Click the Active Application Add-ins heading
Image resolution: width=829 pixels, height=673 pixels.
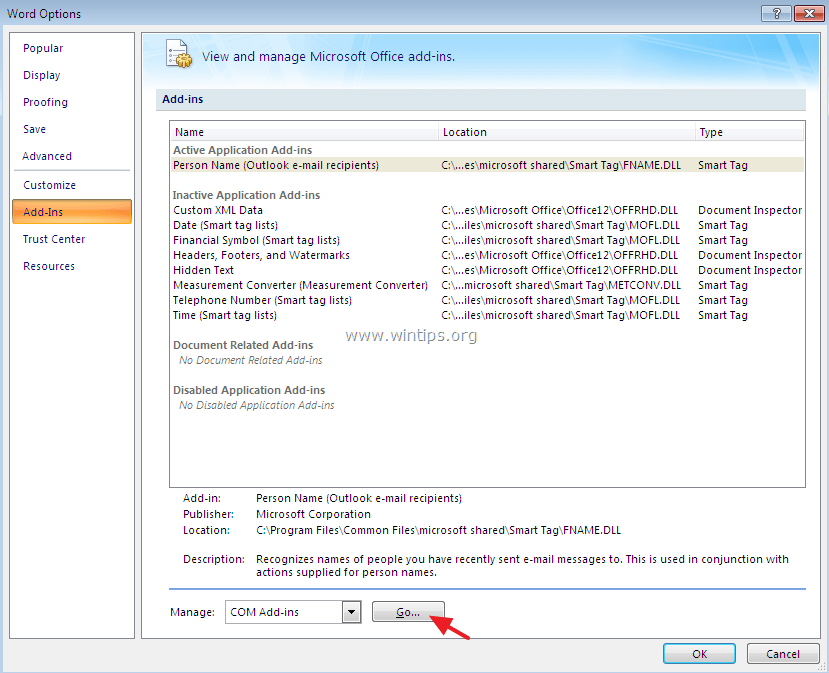tap(243, 150)
